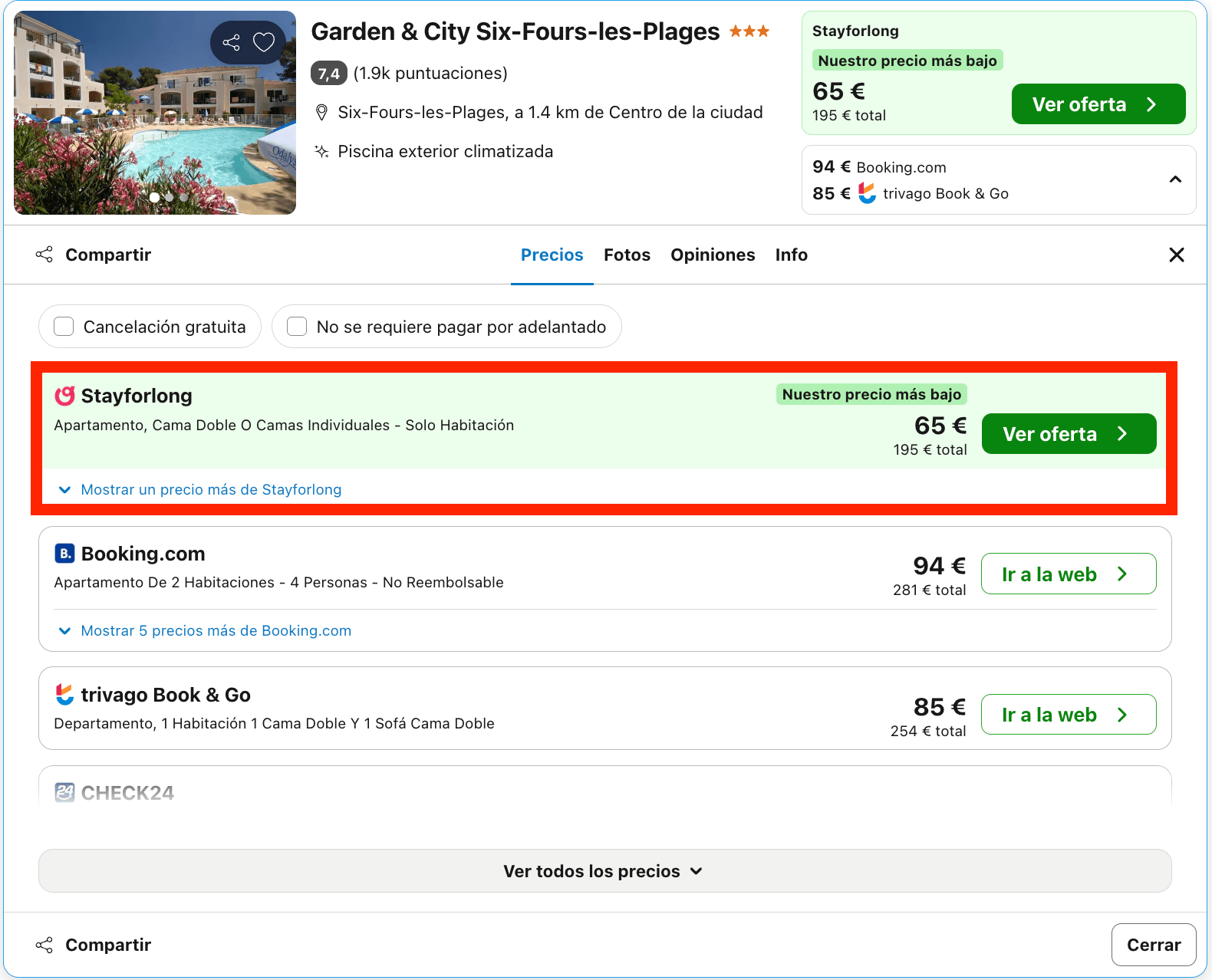Select first photo carousel dot
The height and width of the screenshot is (980, 1212).
[155, 197]
